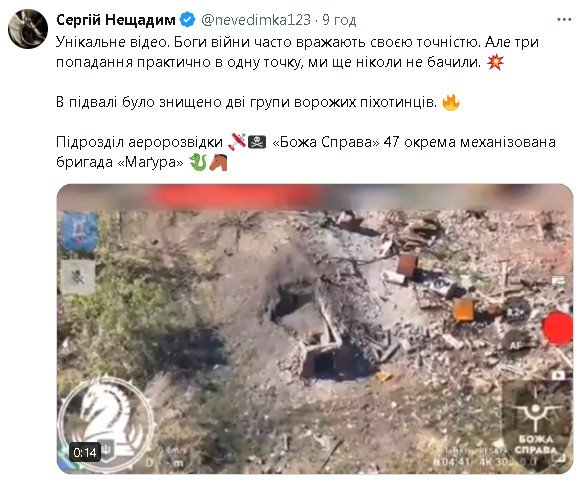583x481 pixels.
Task: Click the 8.2x zoom indicator in video
Action: pyautogui.click(x=516, y=311)
